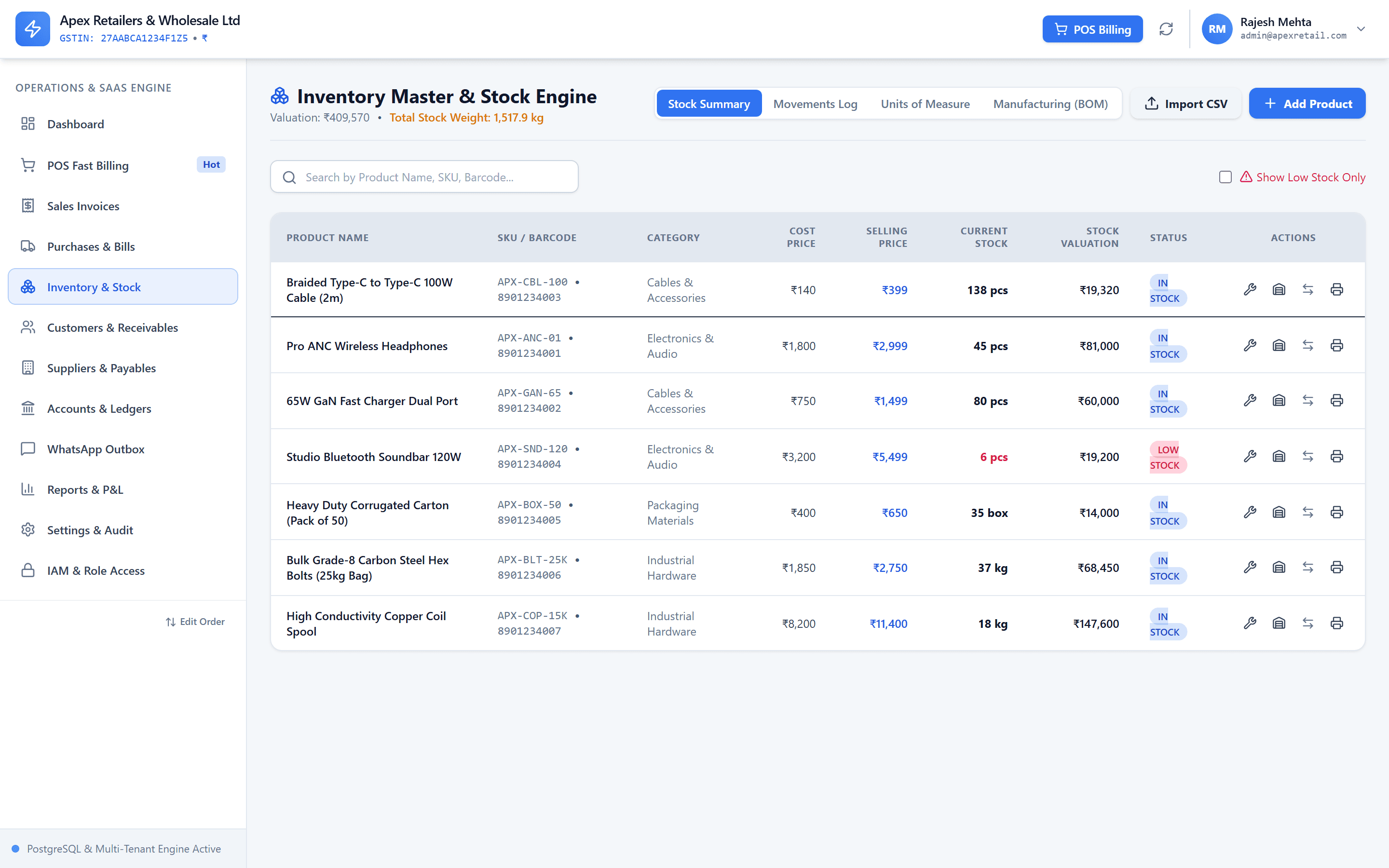Switch to the Stock Summary tab
Image resolution: width=1389 pixels, height=868 pixels.
tap(708, 104)
